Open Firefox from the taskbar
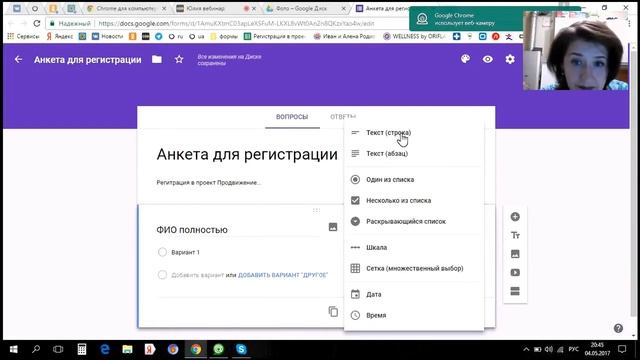 pos(173,349)
